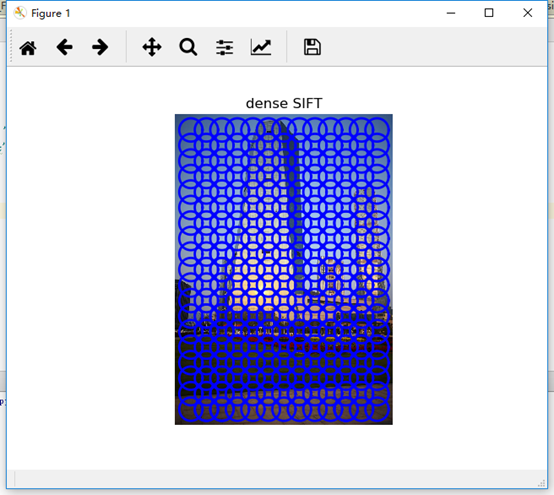Go forward to the next view
This screenshot has width=554, height=495.
click(100, 47)
